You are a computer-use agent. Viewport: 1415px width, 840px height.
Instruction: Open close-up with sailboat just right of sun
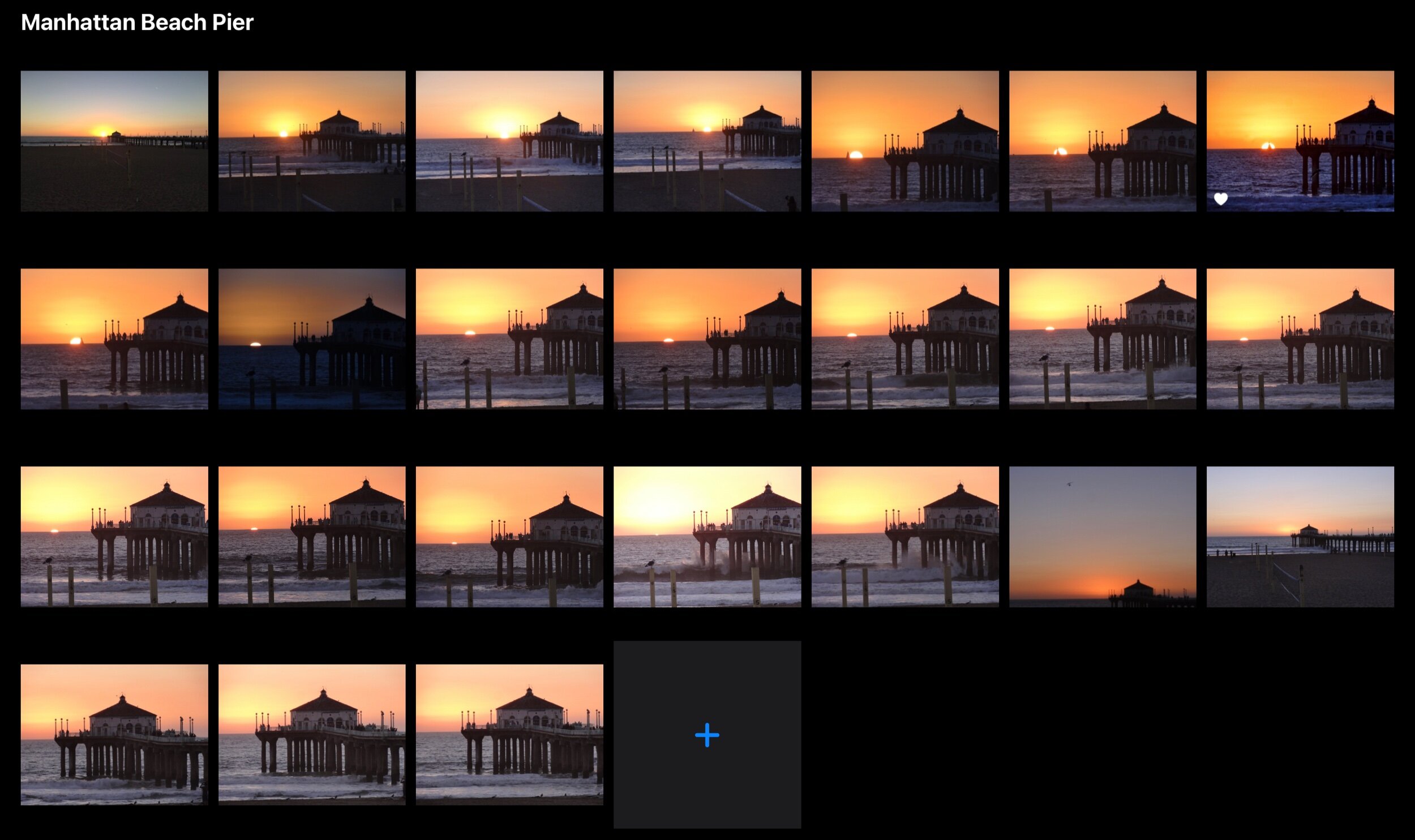pyautogui.click(x=114, y=338)
